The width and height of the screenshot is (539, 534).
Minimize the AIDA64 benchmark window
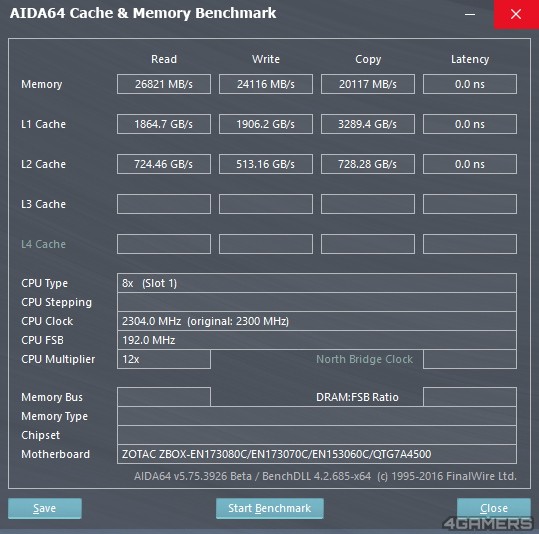coord(470,14)
